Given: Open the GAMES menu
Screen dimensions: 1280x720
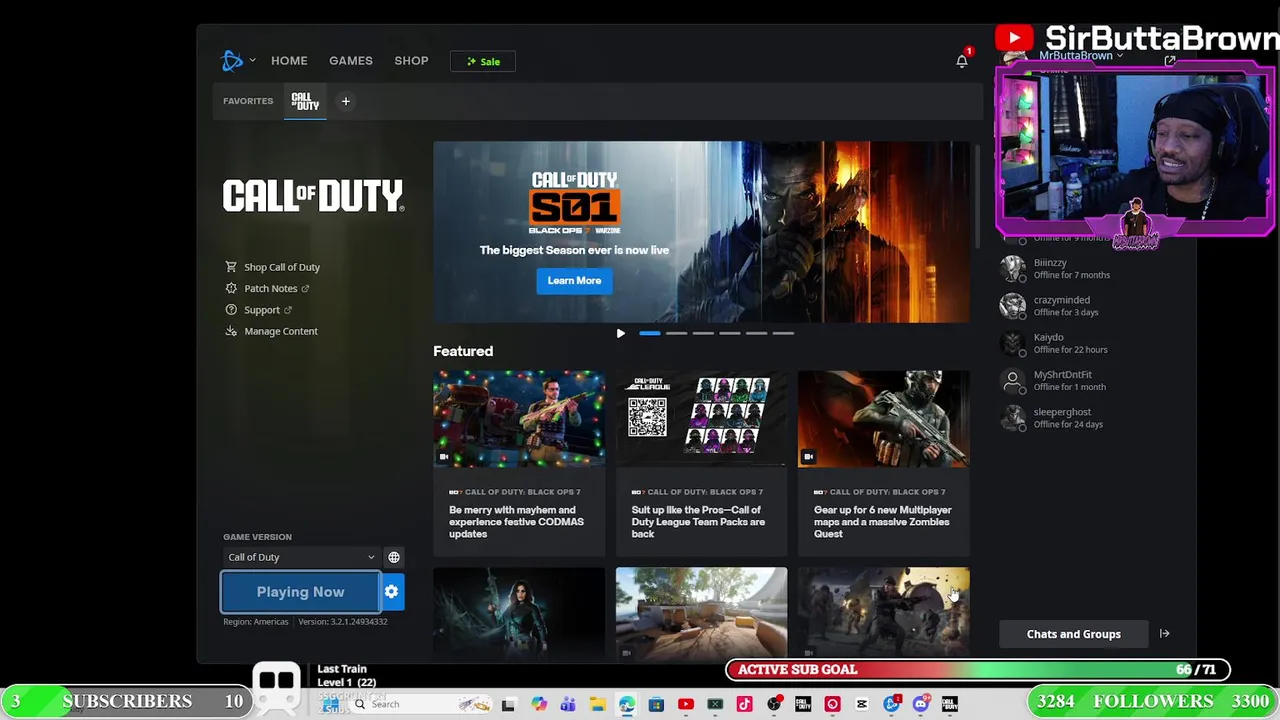Looking at the screenshot, I should (x=351, y=61).
